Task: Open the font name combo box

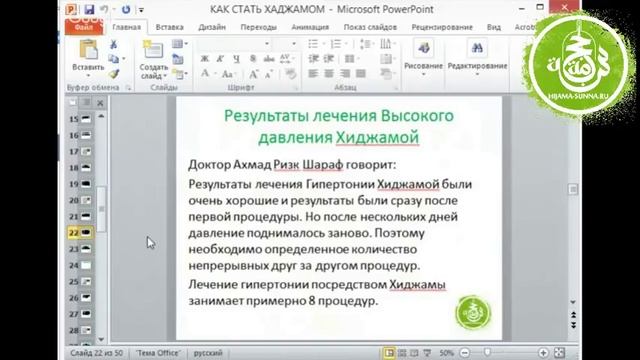Action: [234, 44]
